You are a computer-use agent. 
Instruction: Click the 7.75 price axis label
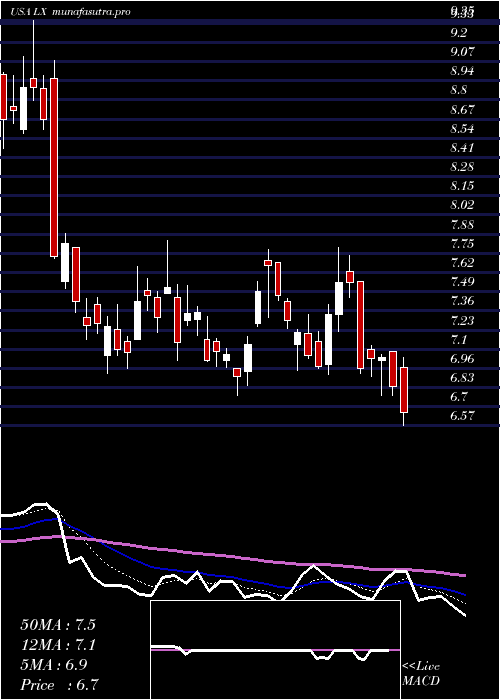pyautogui.click(x=462, y=244)
